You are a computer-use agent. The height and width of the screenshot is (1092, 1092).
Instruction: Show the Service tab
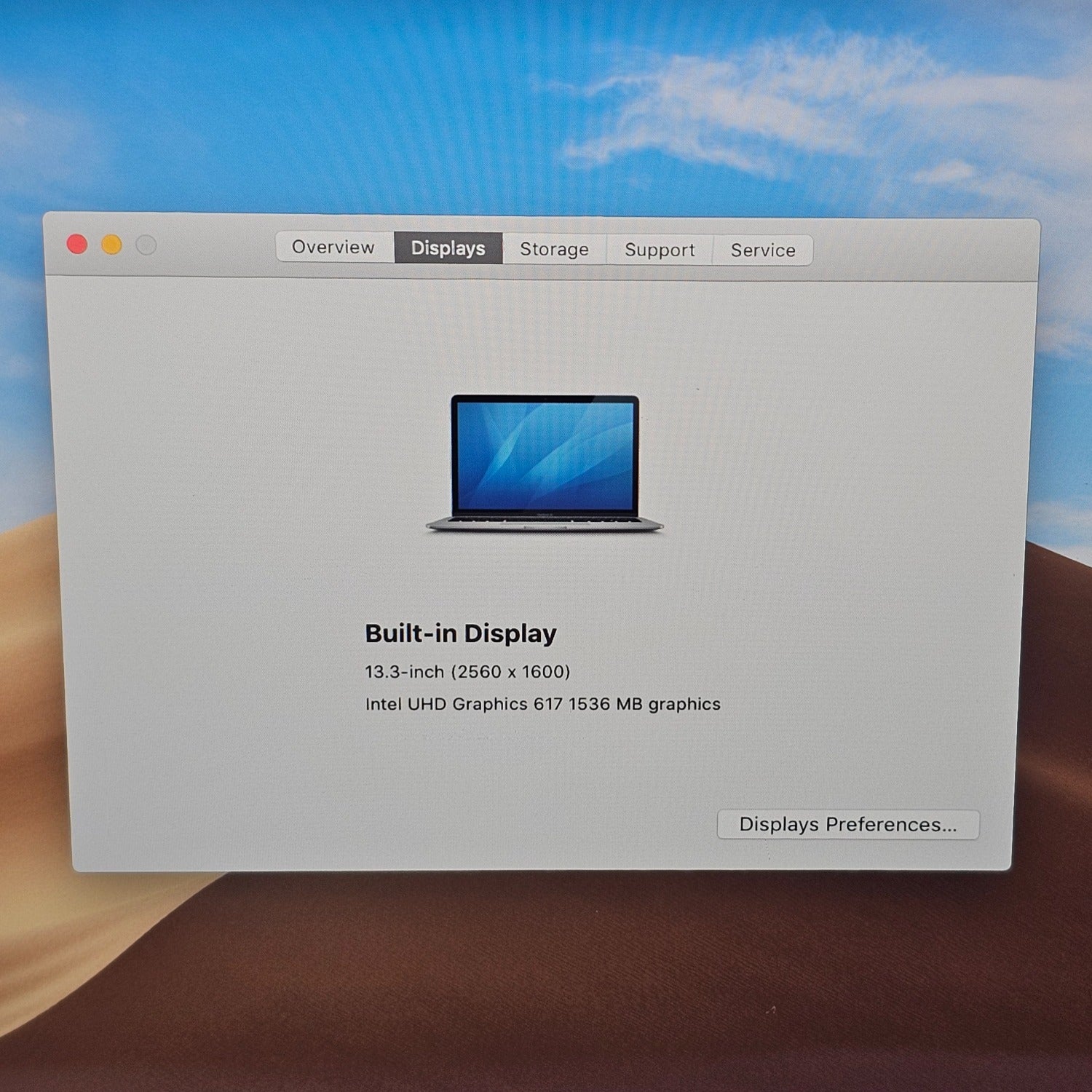tap(763, 250)
